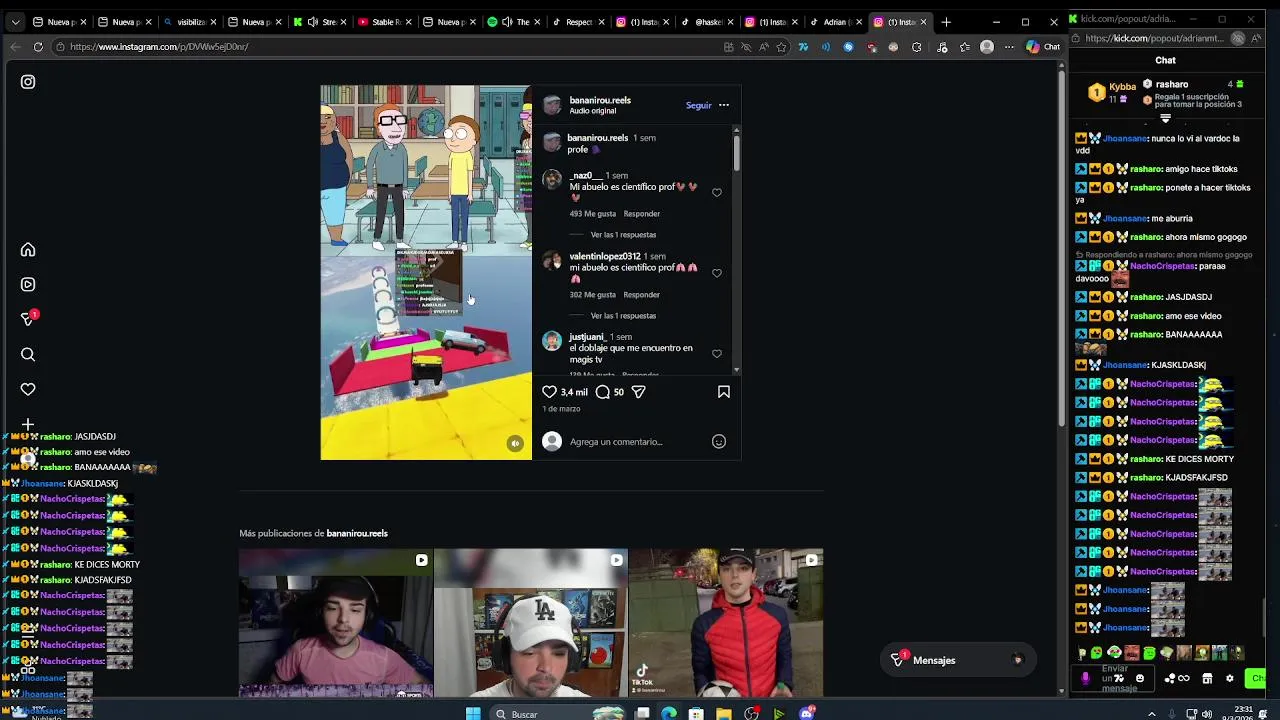Viewport: 1280px width, 720px height.
Task: Open Instagram search magnifier in sidebar
Action: [x=28, y=354]
